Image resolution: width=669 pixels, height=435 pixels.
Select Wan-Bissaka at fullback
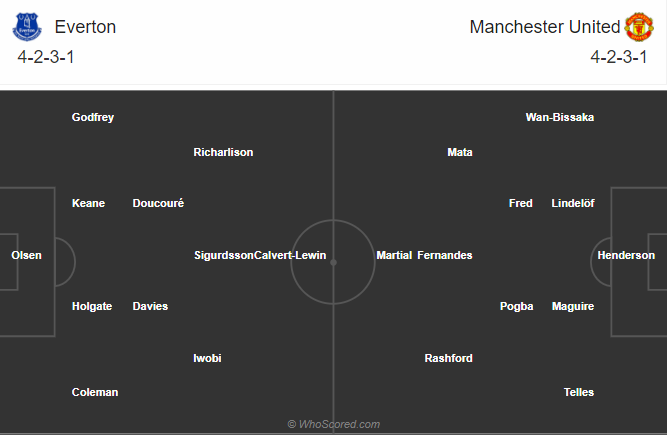click(560, 117)
